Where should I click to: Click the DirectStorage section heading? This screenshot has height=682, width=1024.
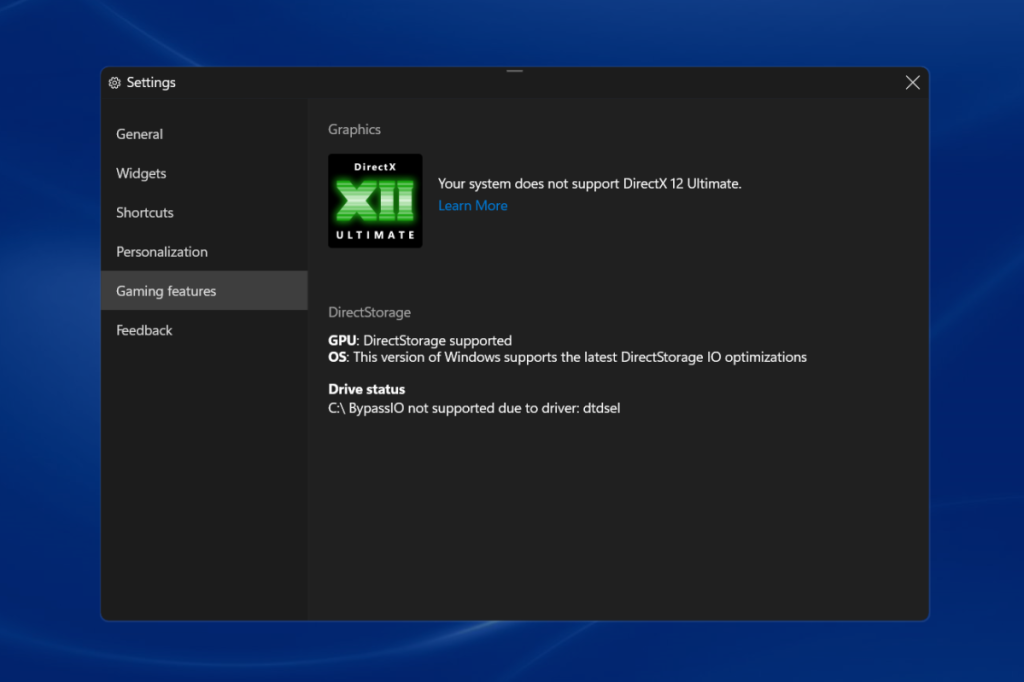pyautogui.click(x=369, y=311)
